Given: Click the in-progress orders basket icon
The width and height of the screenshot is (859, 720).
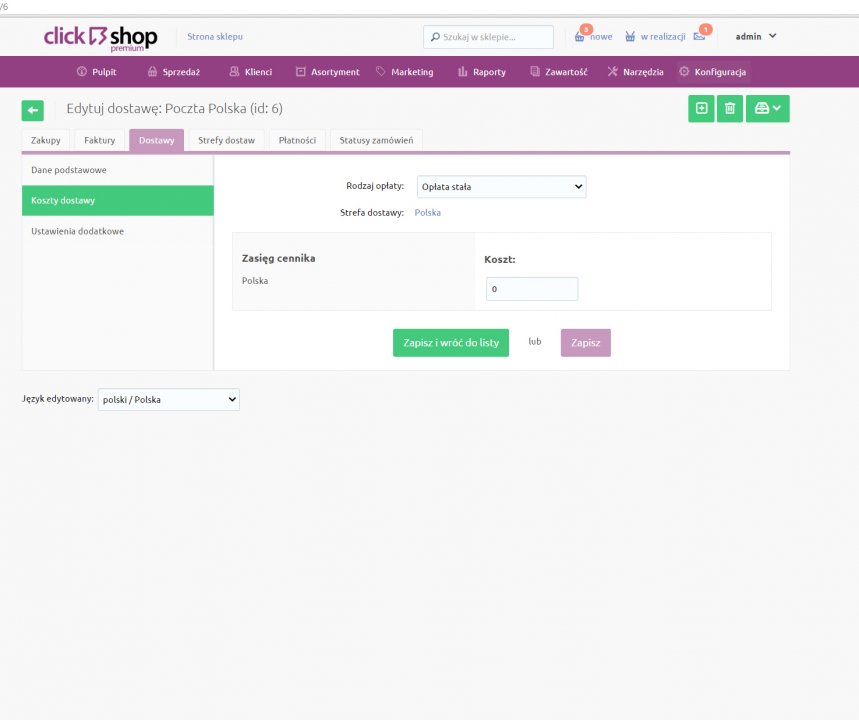Looking at the screenshot, I should [x=630, y=37].
